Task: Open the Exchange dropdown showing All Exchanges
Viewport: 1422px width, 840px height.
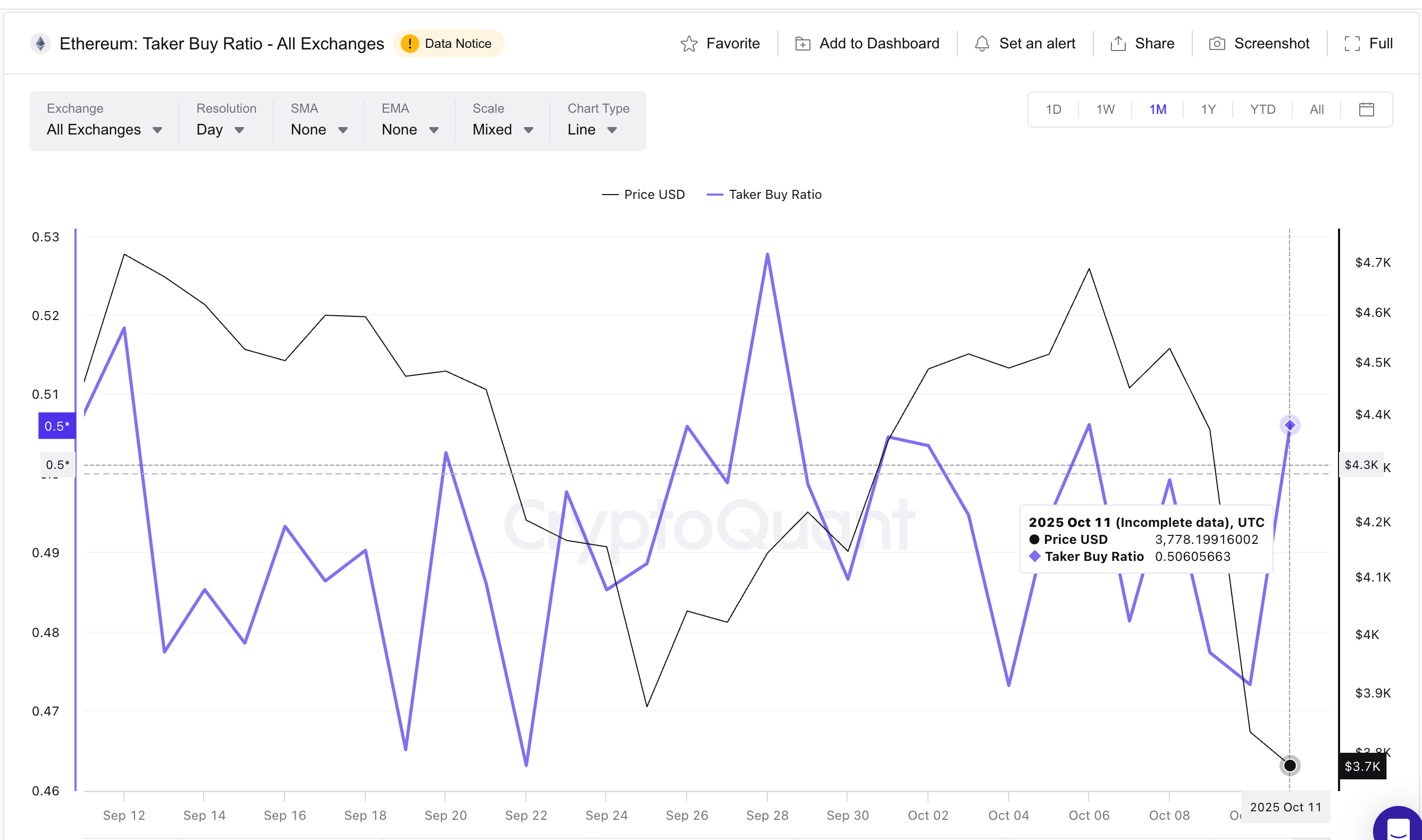Action: [x=105, y=129]
